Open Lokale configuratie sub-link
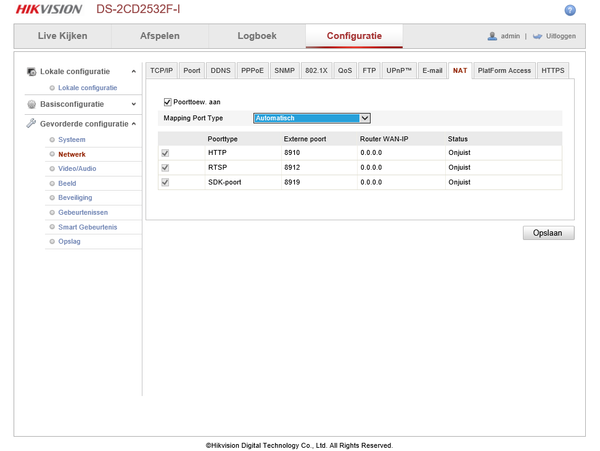The image size is (600, 451). tap(88, 88)
